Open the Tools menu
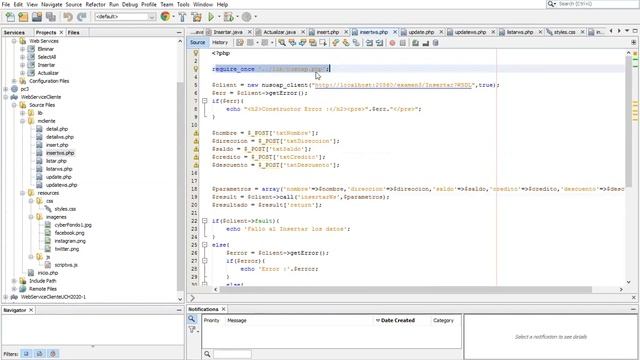Viewport: 640px width, 360px height. pyautogui.click(x=183, y=4)
